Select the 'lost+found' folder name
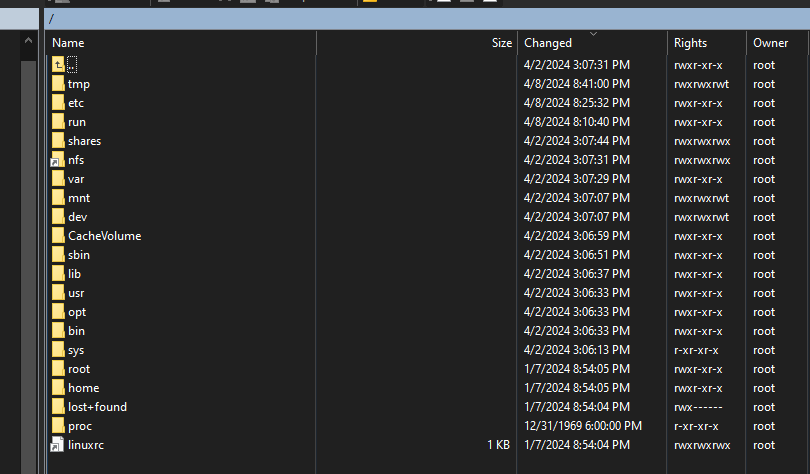 pos(98,407)
